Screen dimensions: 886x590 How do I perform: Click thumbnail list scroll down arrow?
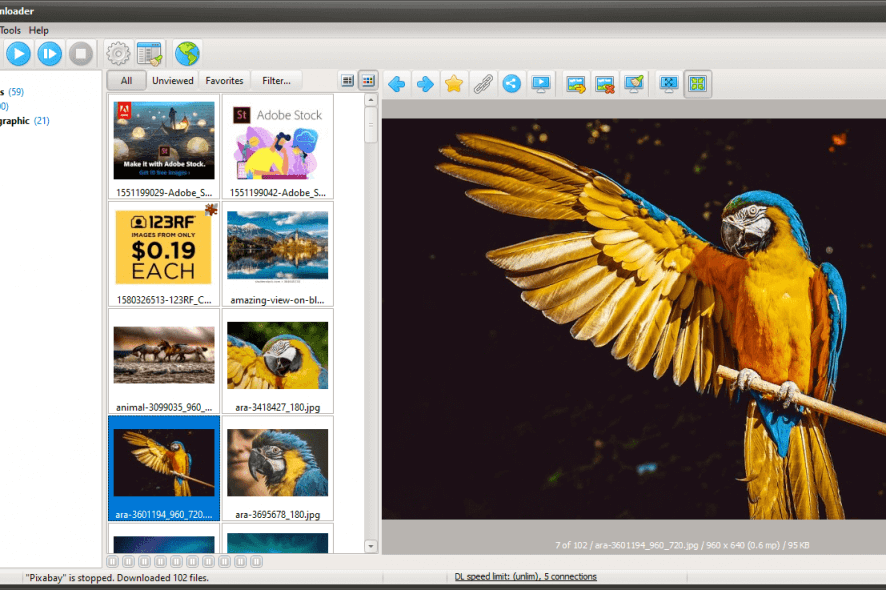click(371, 546)
